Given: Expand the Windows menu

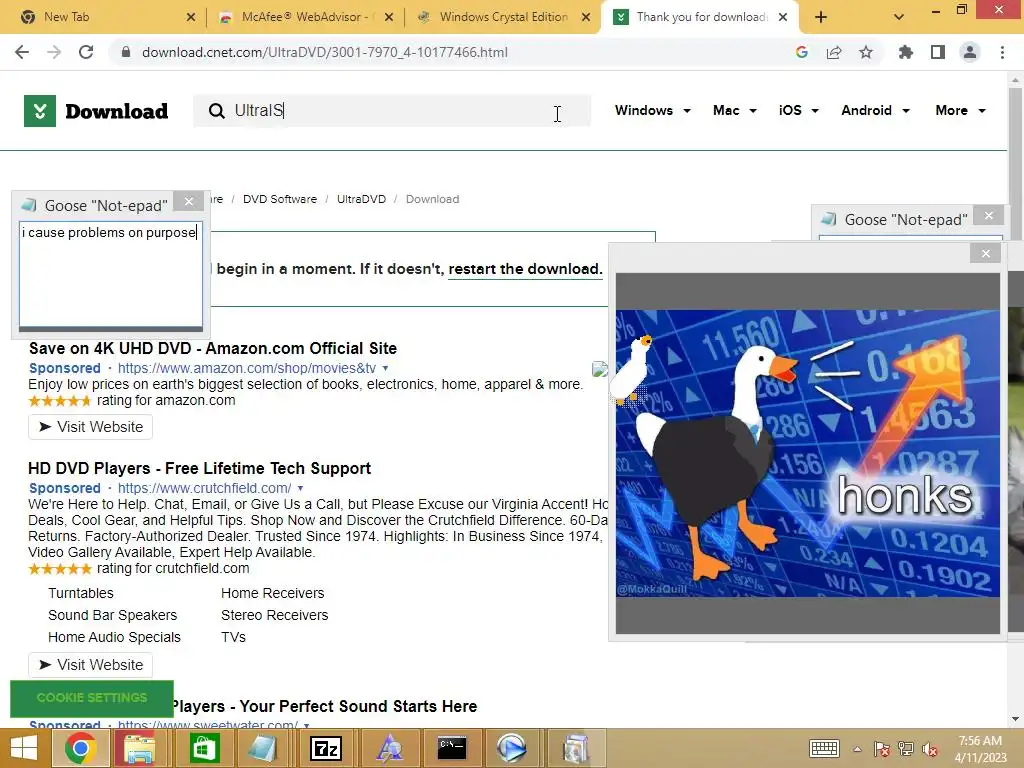Looking at the screenshot, I should click(652, 110).
